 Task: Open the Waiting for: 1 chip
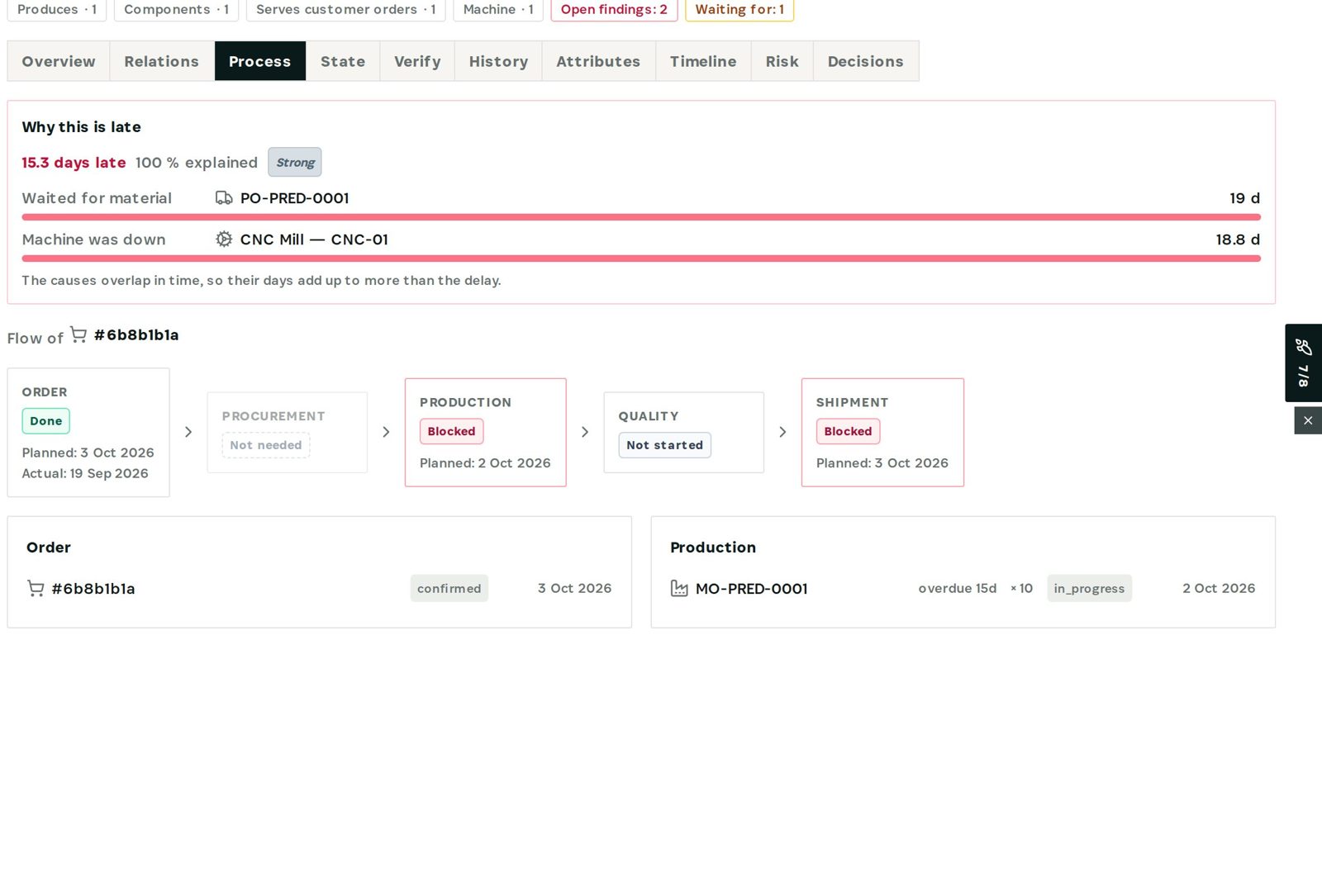tap(739, 10)
